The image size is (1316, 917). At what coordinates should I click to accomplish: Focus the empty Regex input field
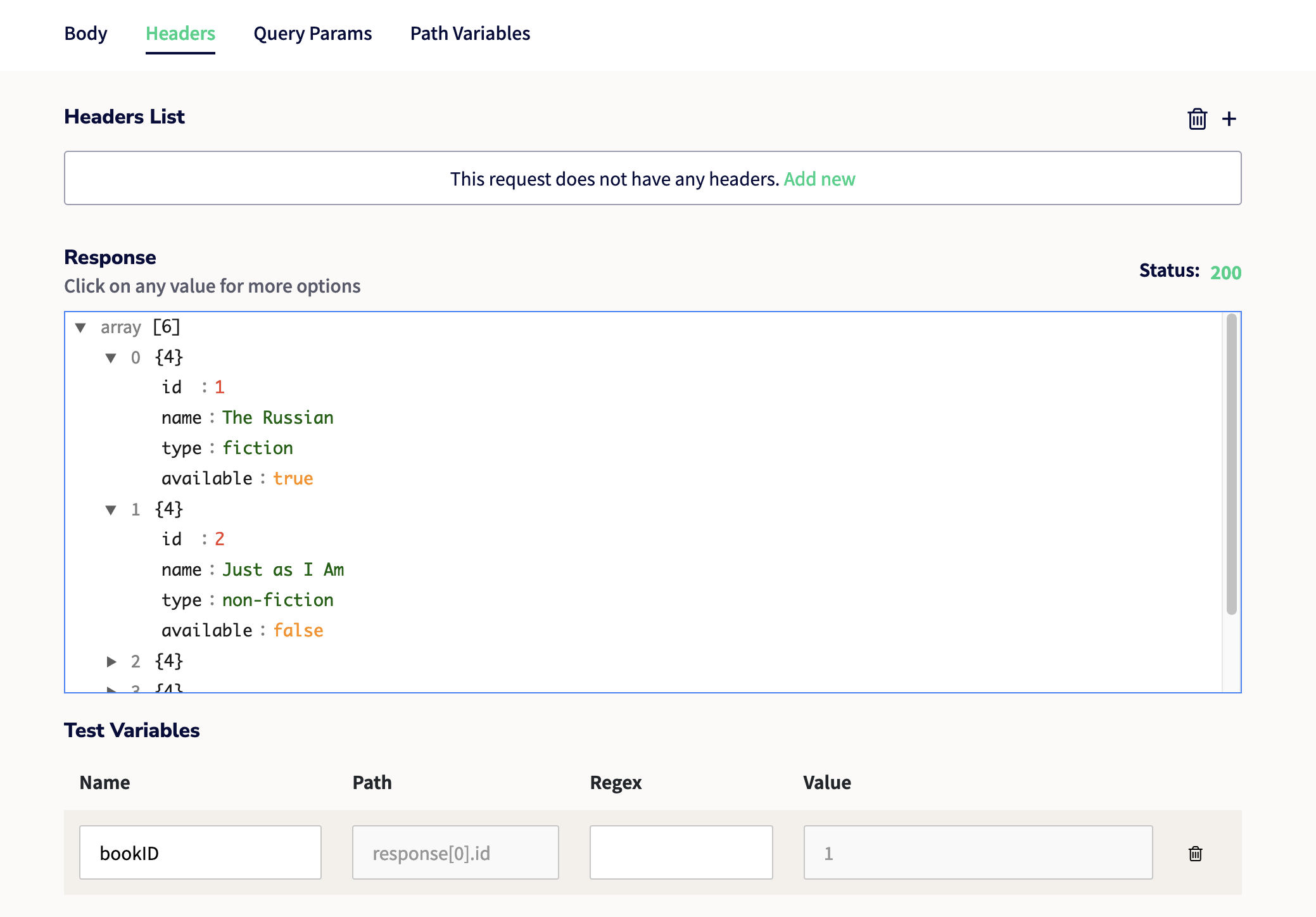click(681, 852)
